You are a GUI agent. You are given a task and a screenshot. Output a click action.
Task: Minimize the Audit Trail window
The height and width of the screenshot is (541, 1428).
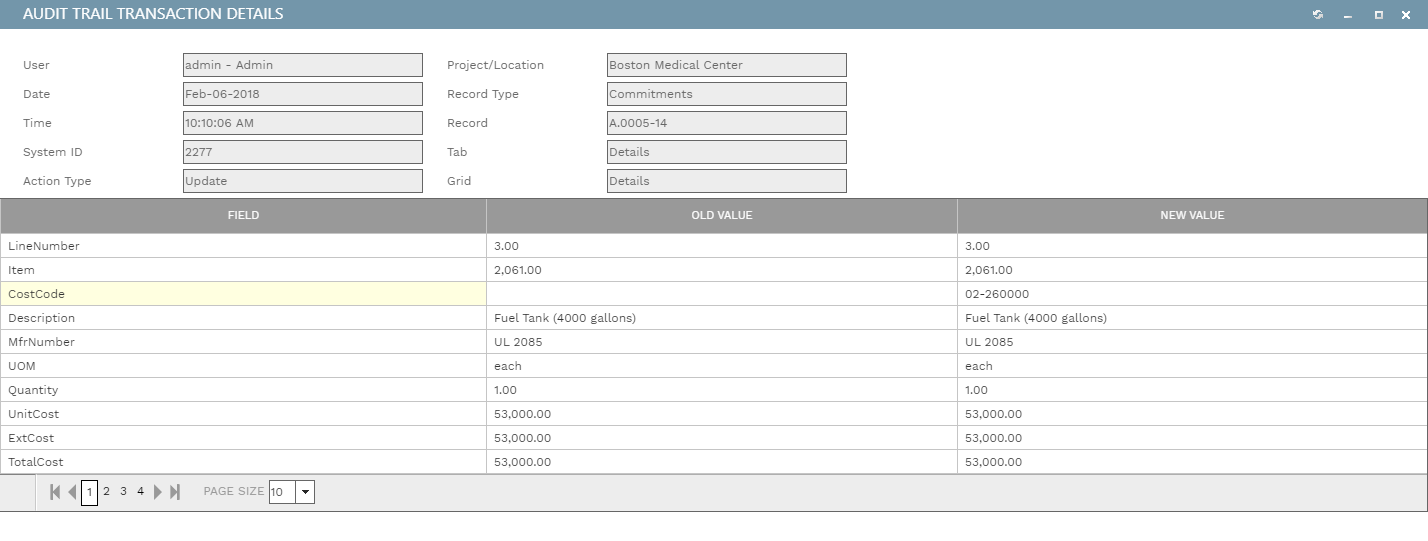(x=1348, y=15)
